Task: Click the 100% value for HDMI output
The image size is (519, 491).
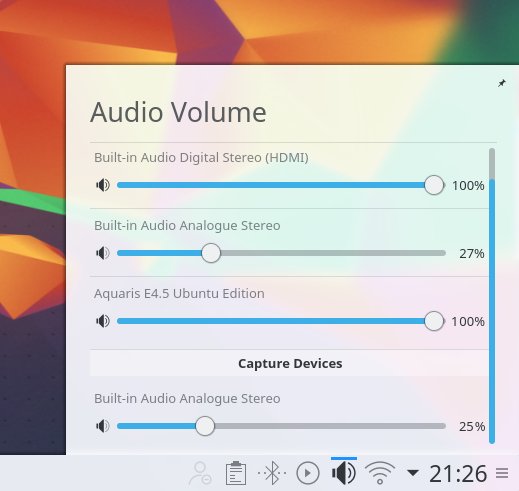Action: click(x=468, y=186)
